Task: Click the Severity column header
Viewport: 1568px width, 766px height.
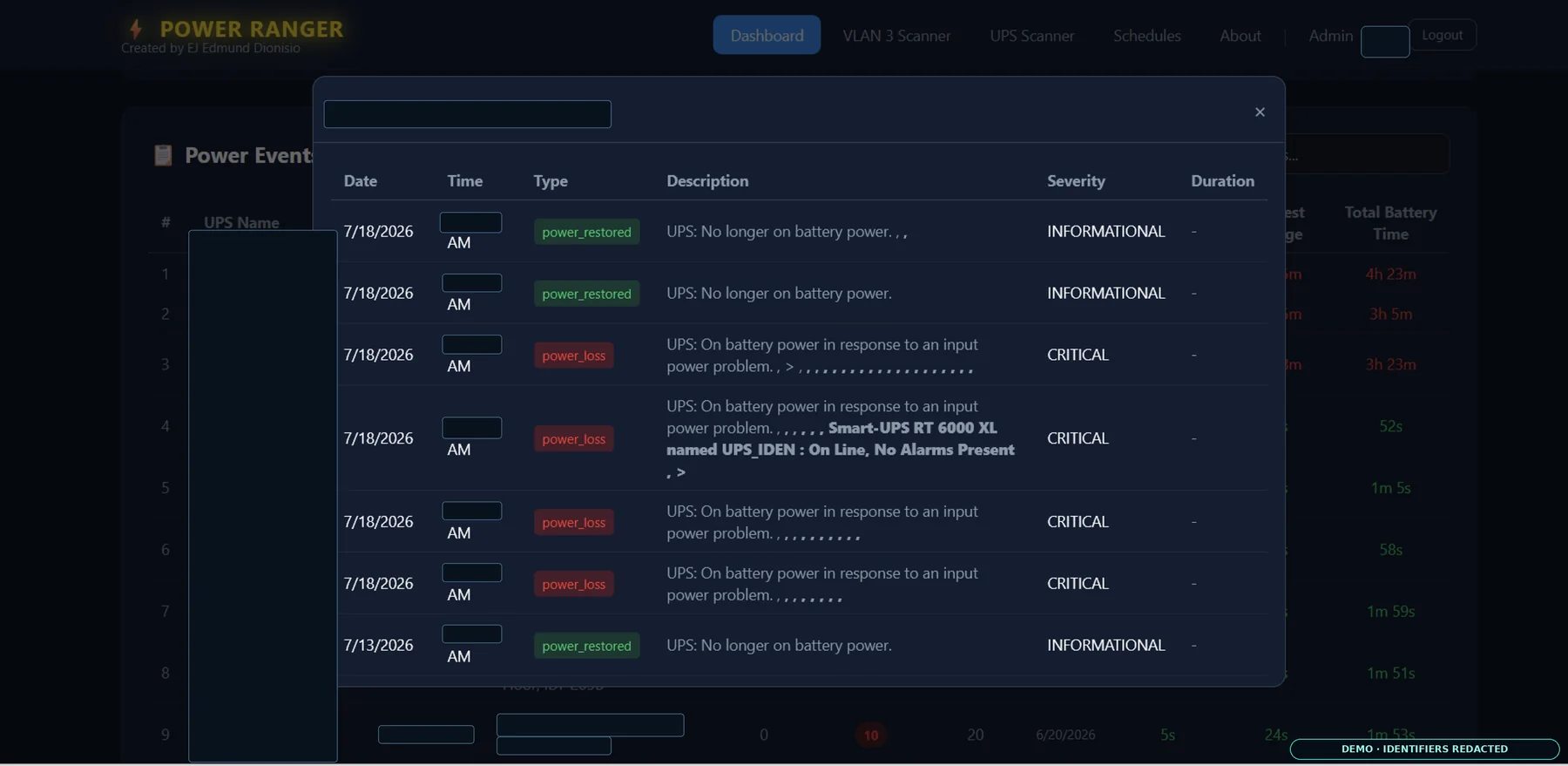Action: (1076, 180)
